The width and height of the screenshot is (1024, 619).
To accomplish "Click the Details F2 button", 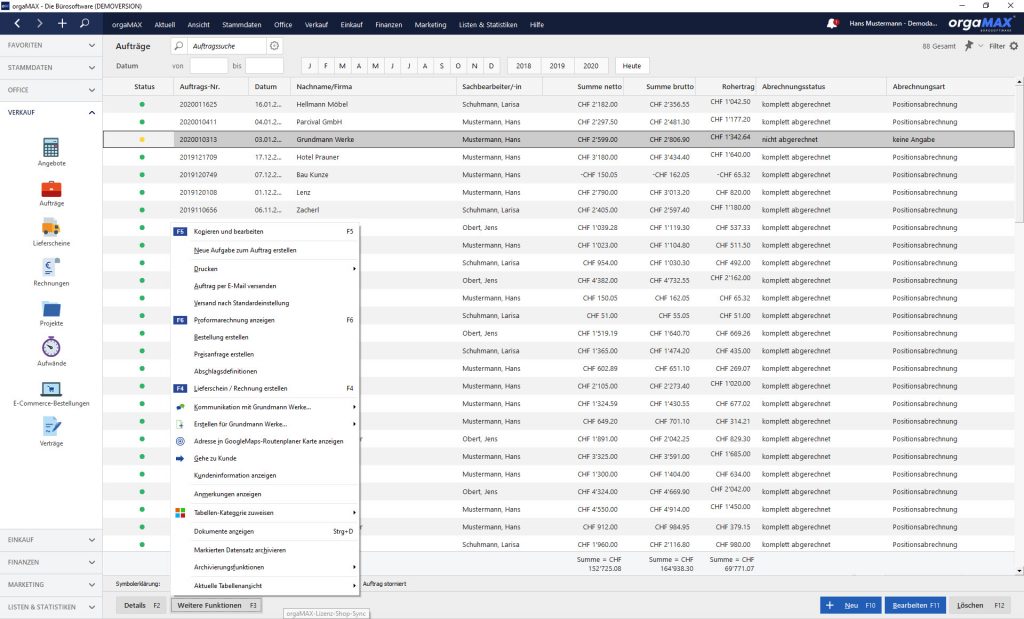I will point(142,605).
